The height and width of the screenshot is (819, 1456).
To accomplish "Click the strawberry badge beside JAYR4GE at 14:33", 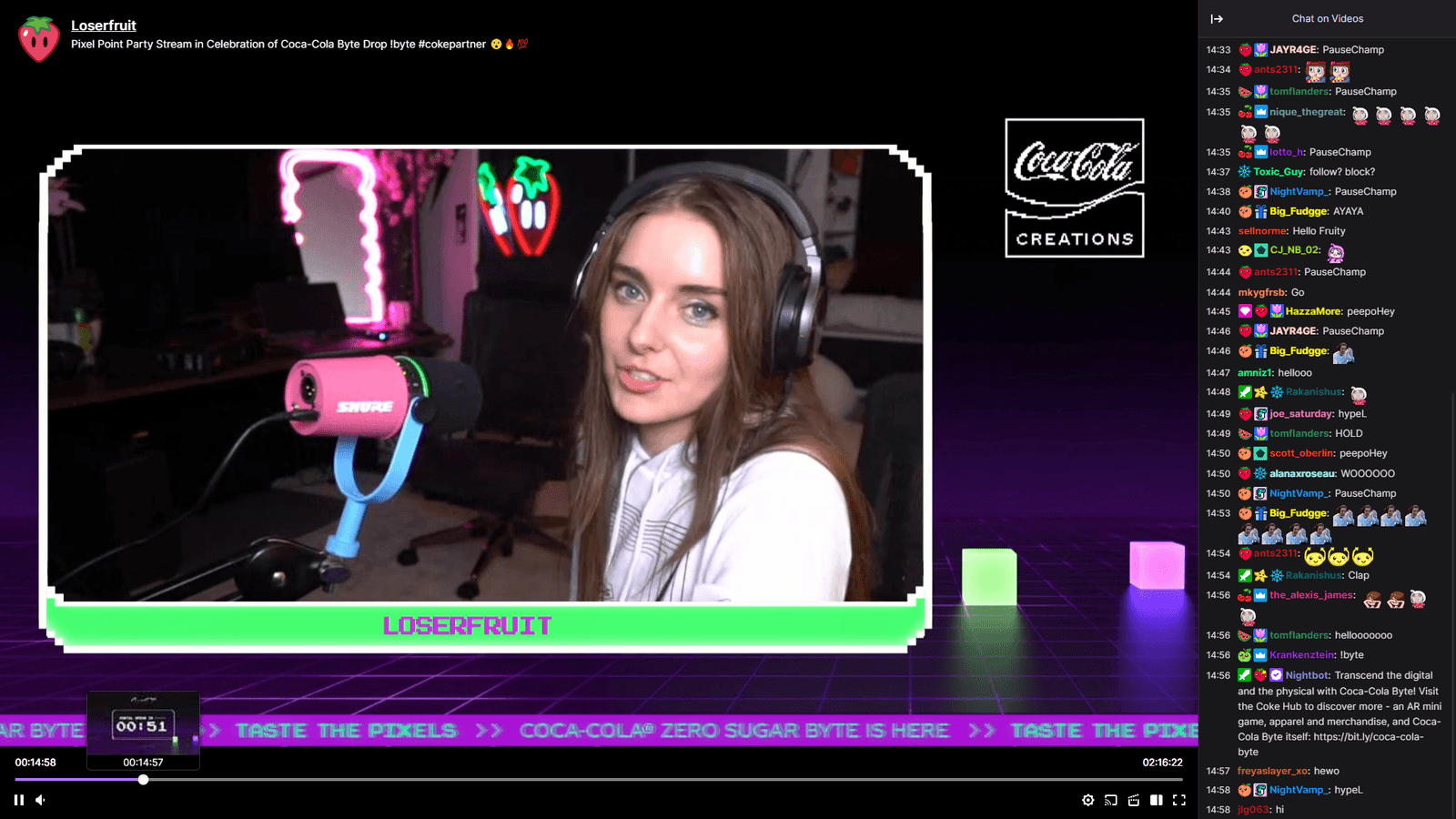I will tap(1245, 50).
